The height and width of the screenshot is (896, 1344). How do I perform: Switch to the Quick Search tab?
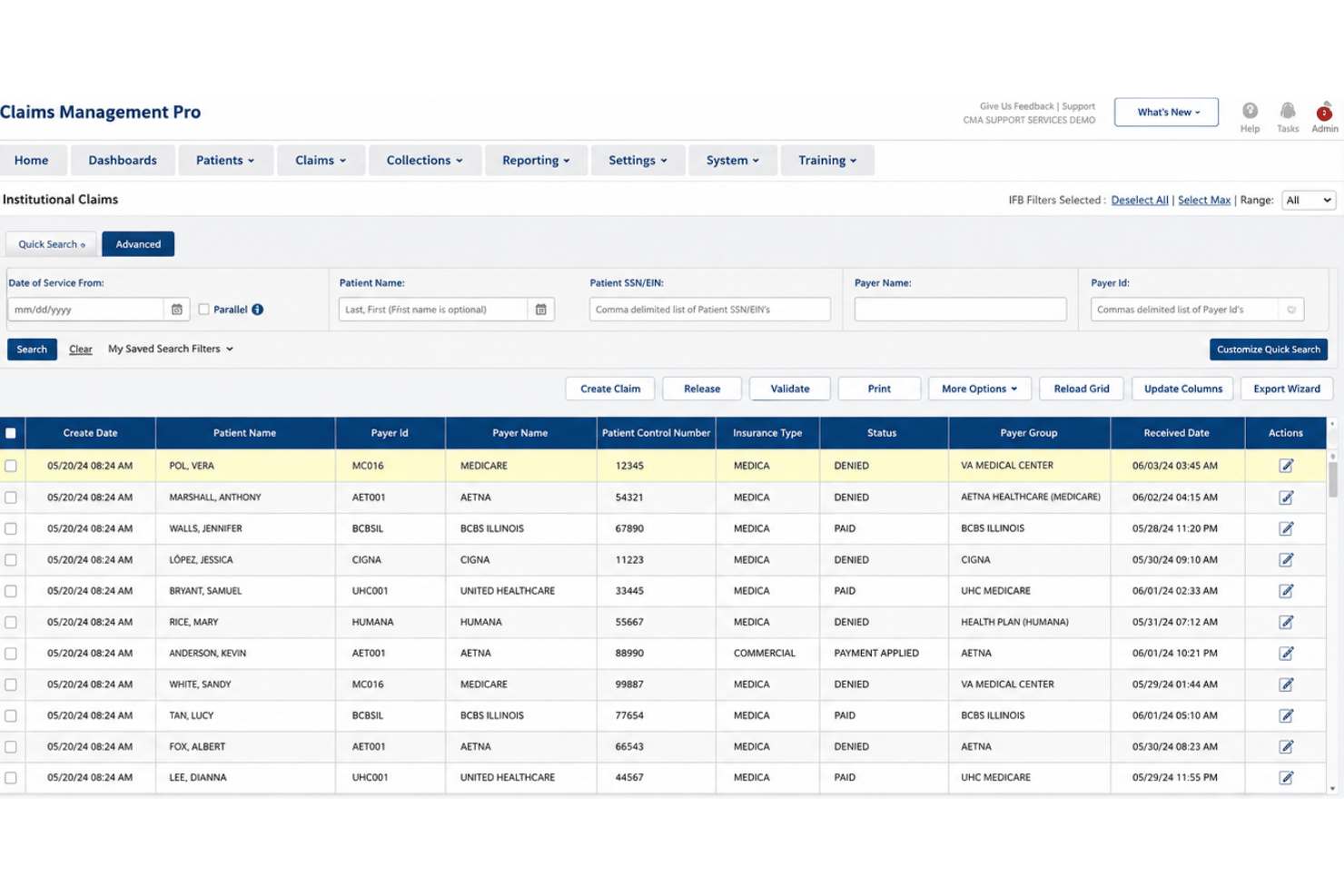(x=52, y=244)
